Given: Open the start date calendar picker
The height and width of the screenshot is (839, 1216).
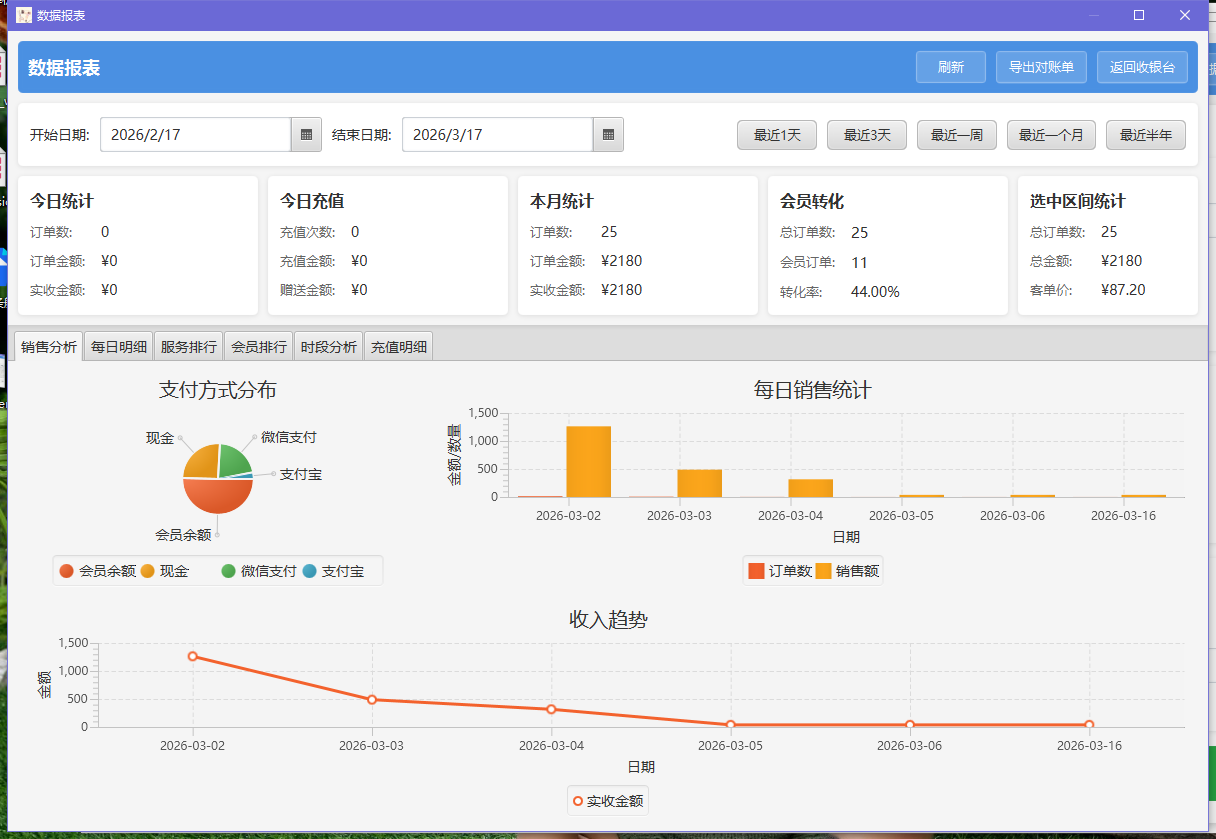Looking at the screenshot, I should pyautogui.click(x=306, y=135).
